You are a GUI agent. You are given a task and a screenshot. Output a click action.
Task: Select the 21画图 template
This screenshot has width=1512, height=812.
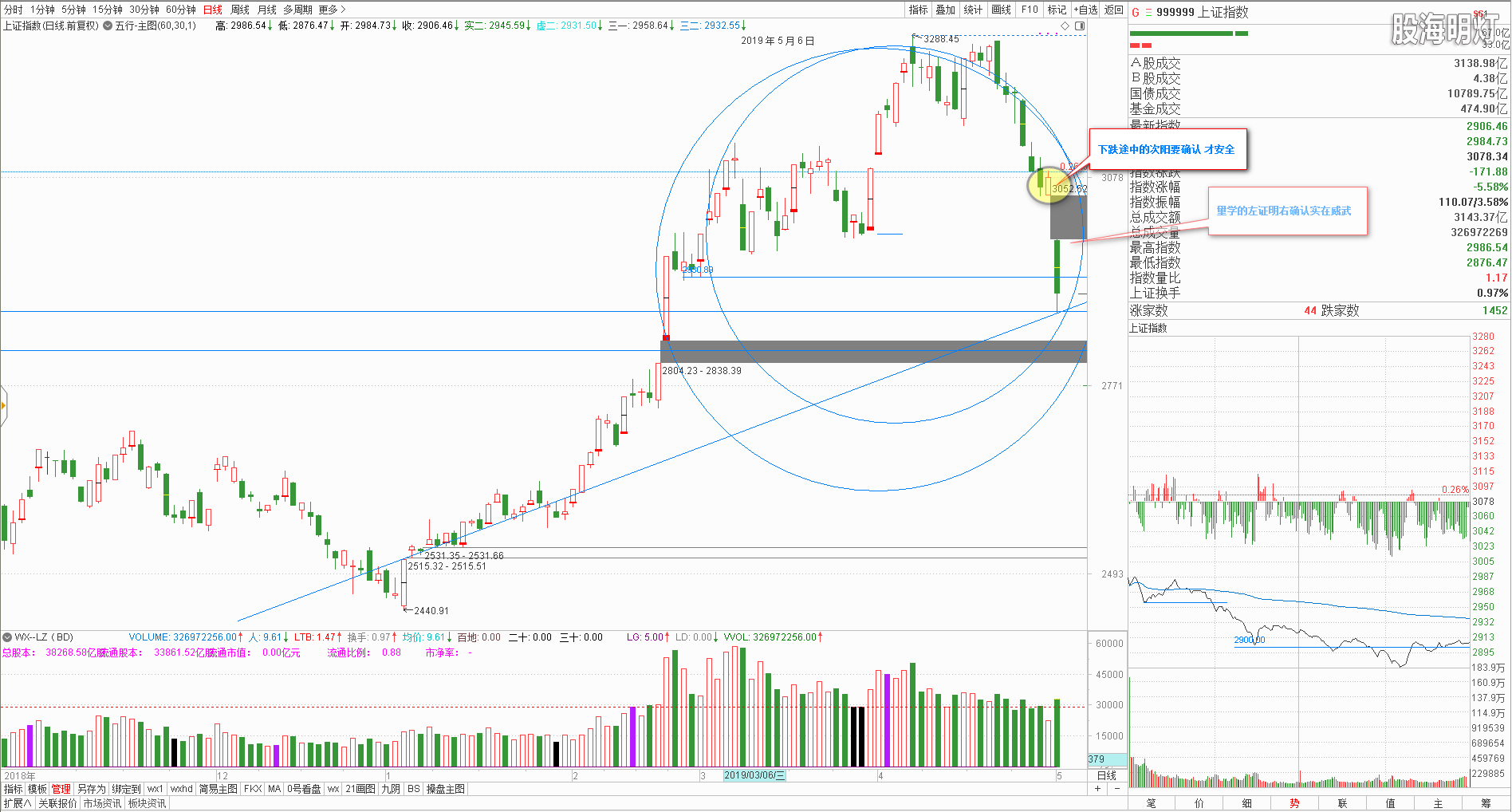pyautogui.click(x=360, y=789)
